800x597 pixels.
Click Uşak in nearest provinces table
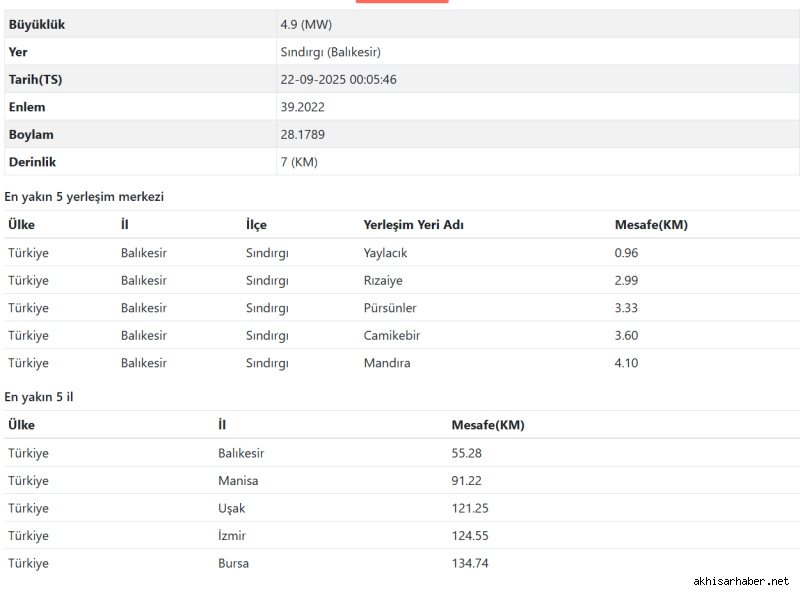[x=231, y=508]
